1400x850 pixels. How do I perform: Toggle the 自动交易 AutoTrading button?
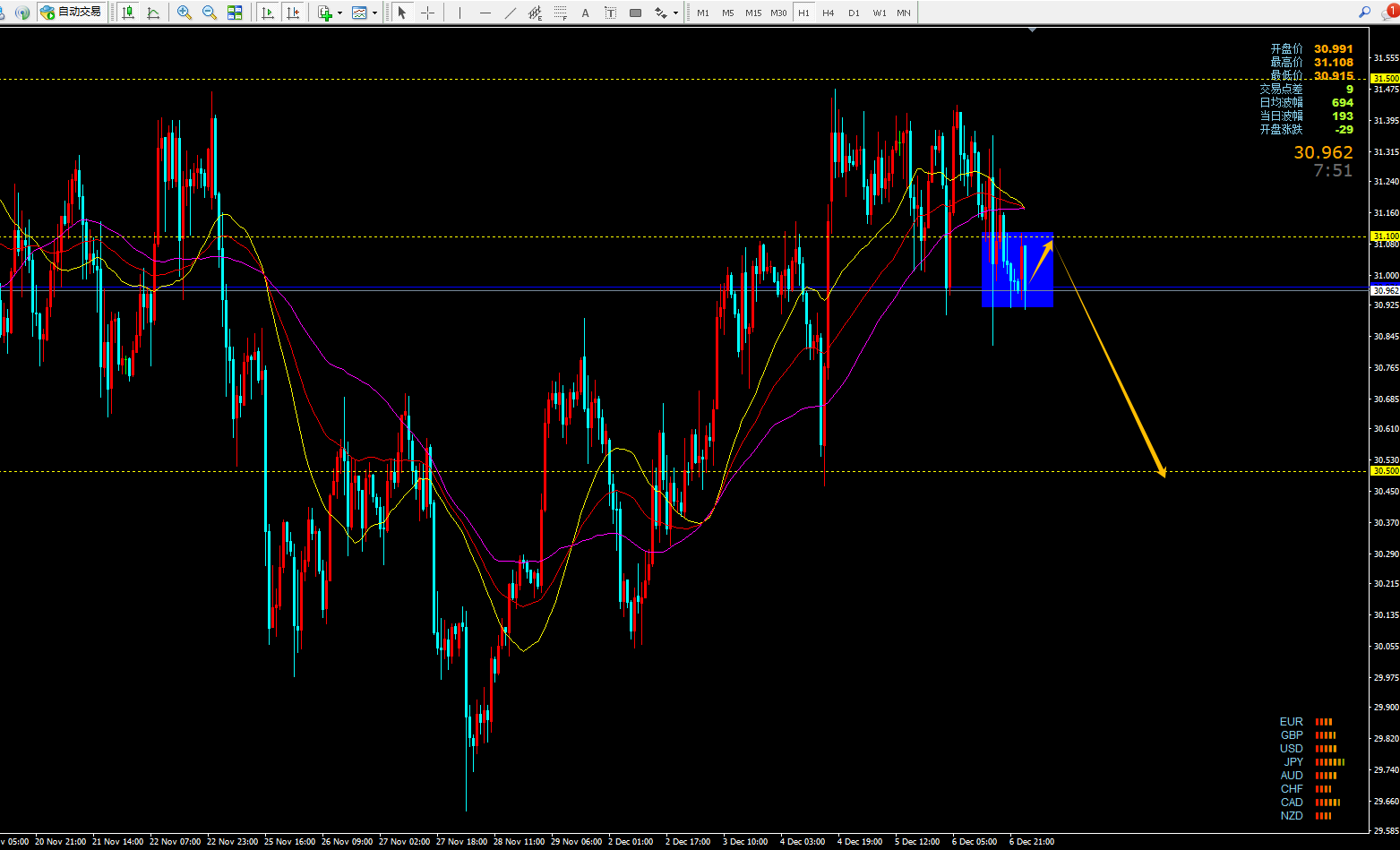pyautogui.click(x=72, y=13)
